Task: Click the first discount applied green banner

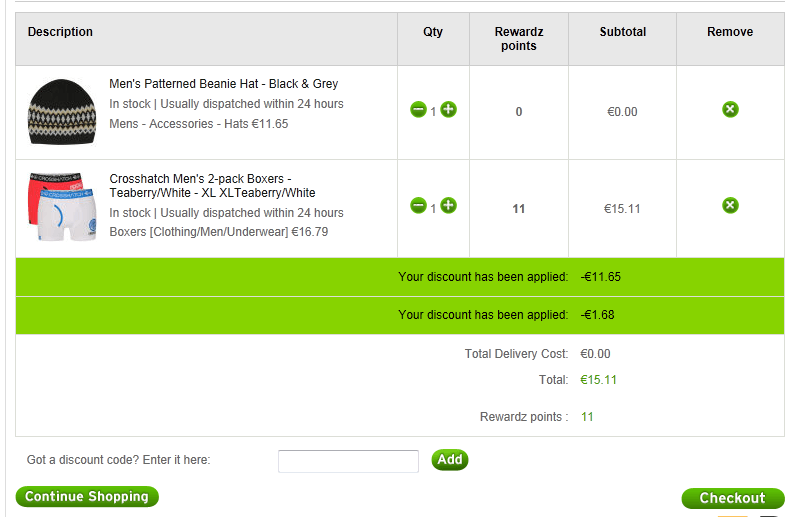Action: coord(400,277)
